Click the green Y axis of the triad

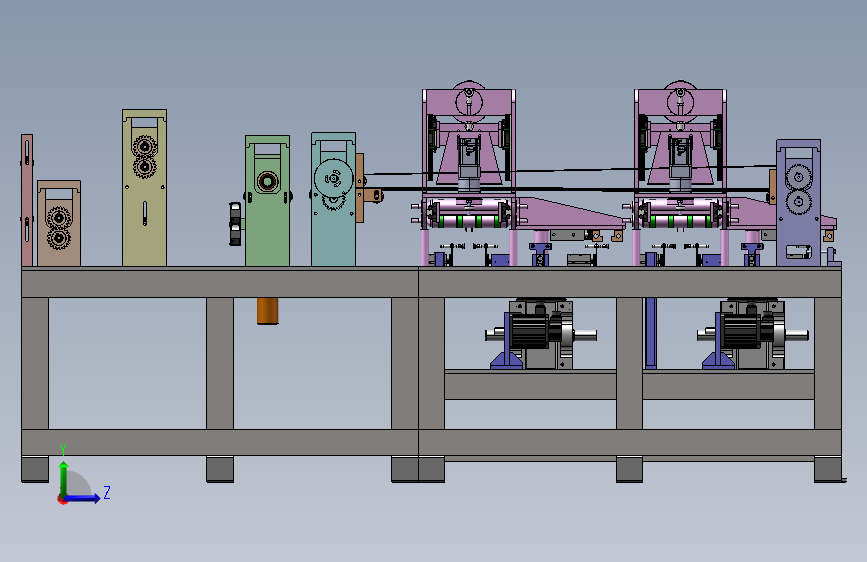tap(64, 478)
